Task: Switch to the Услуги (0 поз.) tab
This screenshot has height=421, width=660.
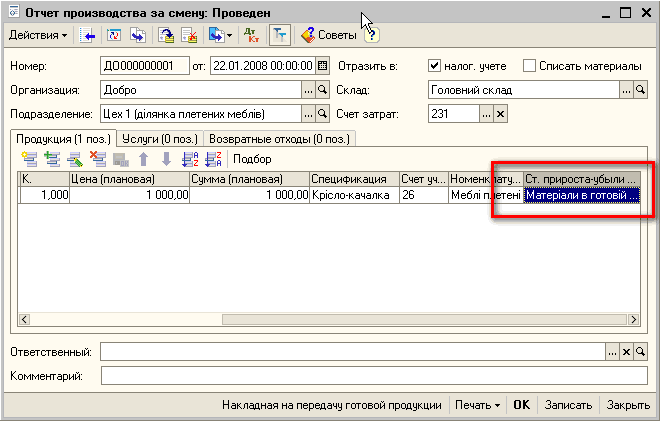Action: (x=159, y=138)
